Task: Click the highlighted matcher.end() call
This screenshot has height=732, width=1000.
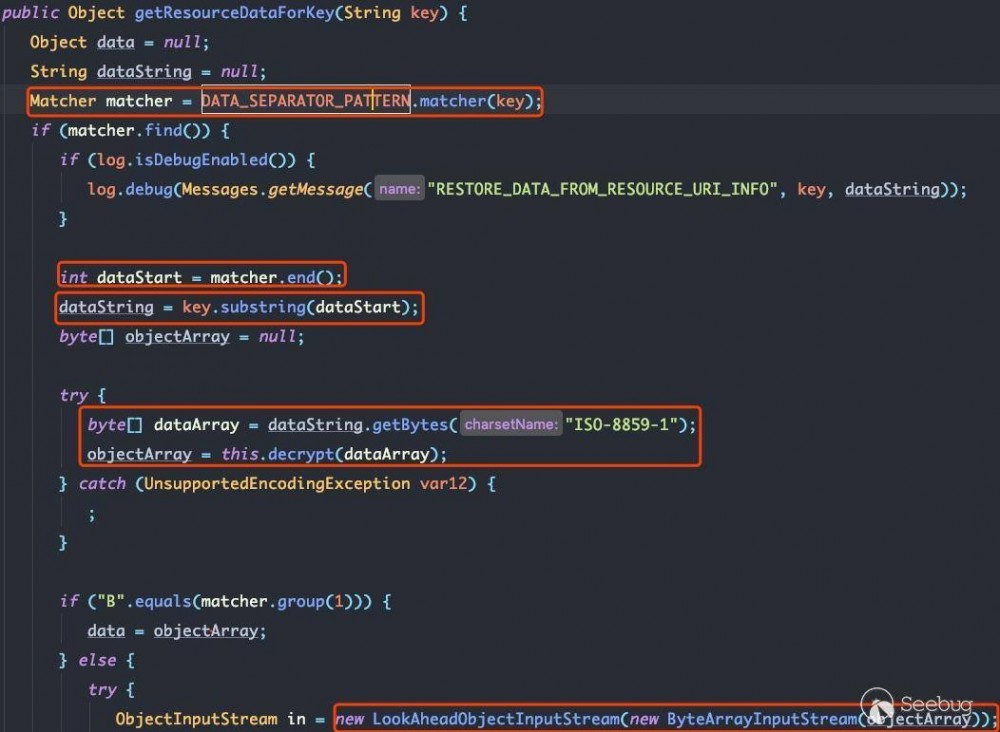Action: pyautogui.click(x=275, y=277)
